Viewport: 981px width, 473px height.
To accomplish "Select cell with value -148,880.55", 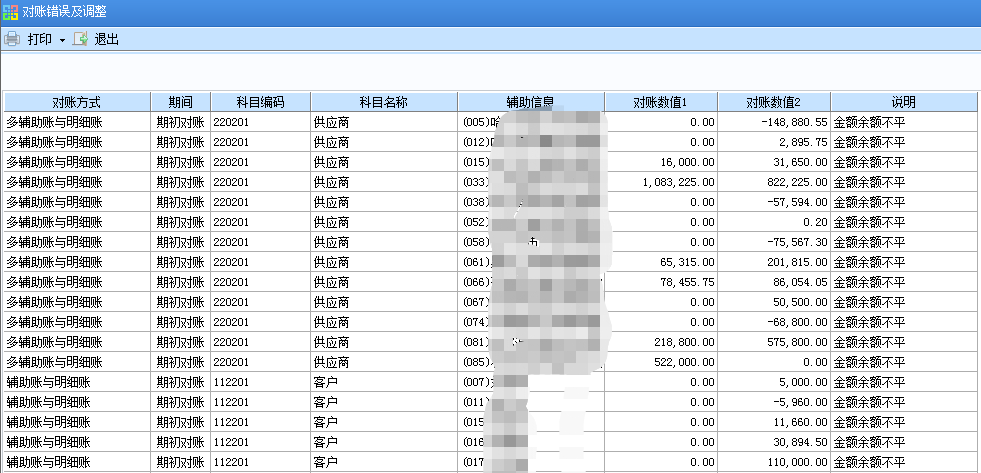I will click(775, 122).
